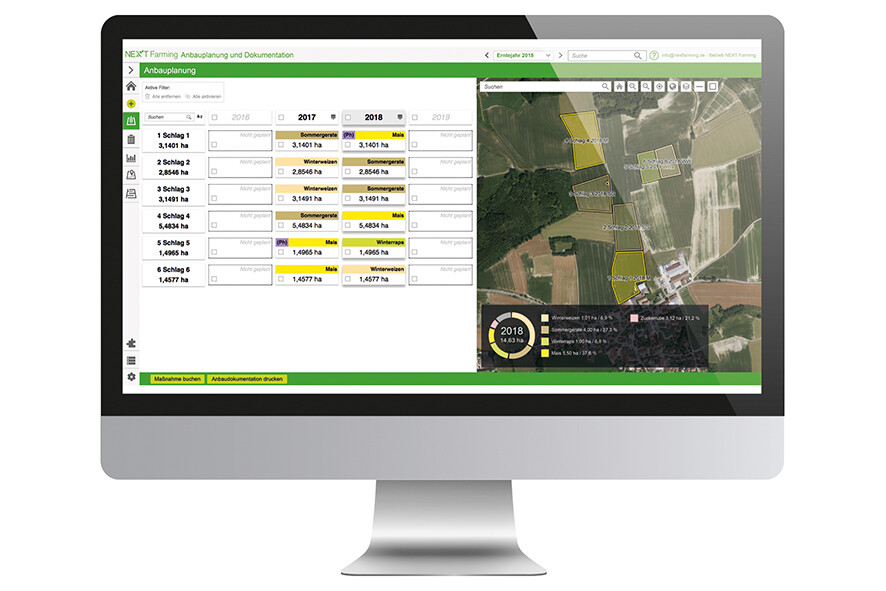Open the map layers stack icon
The height and width of the screenshot is (591, 886).
point(686,87)
